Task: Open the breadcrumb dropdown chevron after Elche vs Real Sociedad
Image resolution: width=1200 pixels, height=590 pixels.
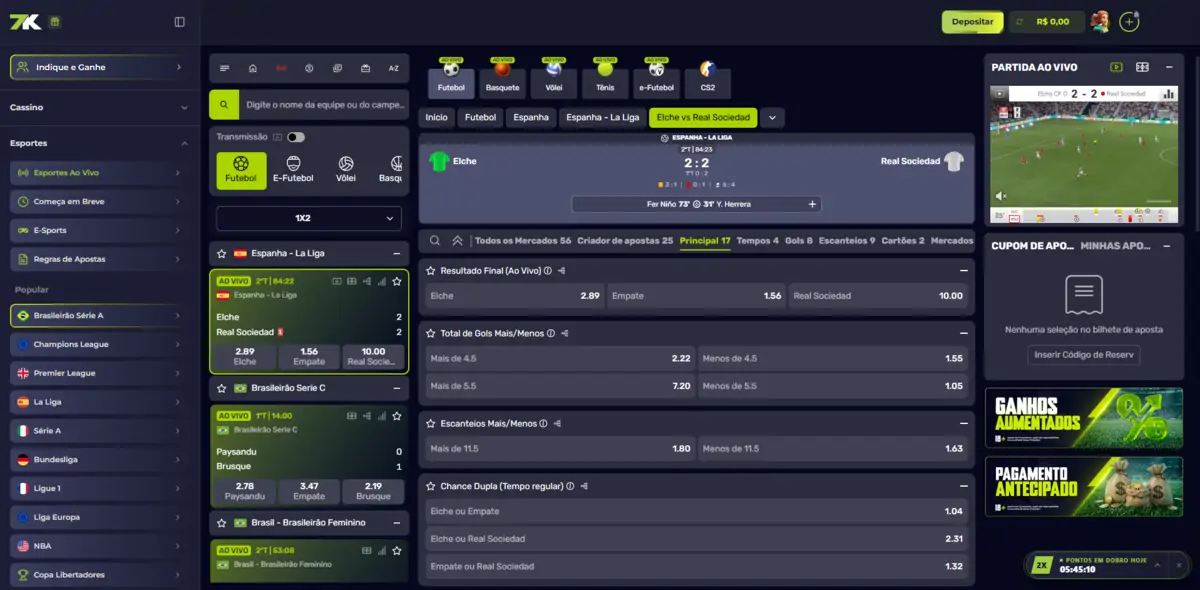Action: [771, 117]
